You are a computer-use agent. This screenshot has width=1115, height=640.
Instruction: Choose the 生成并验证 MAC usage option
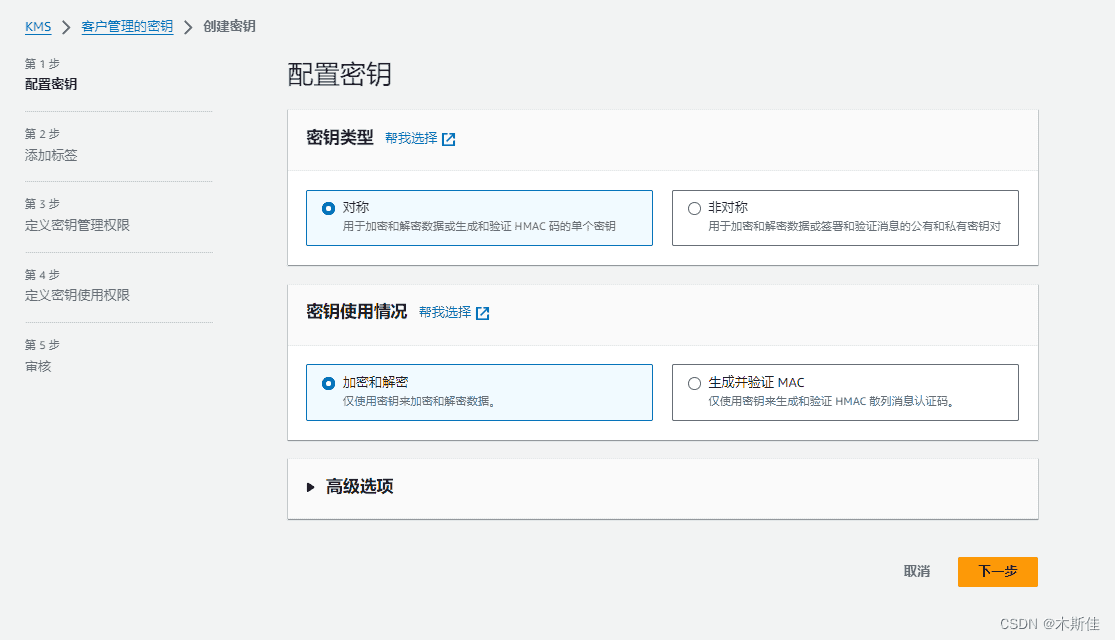[696, 383]
